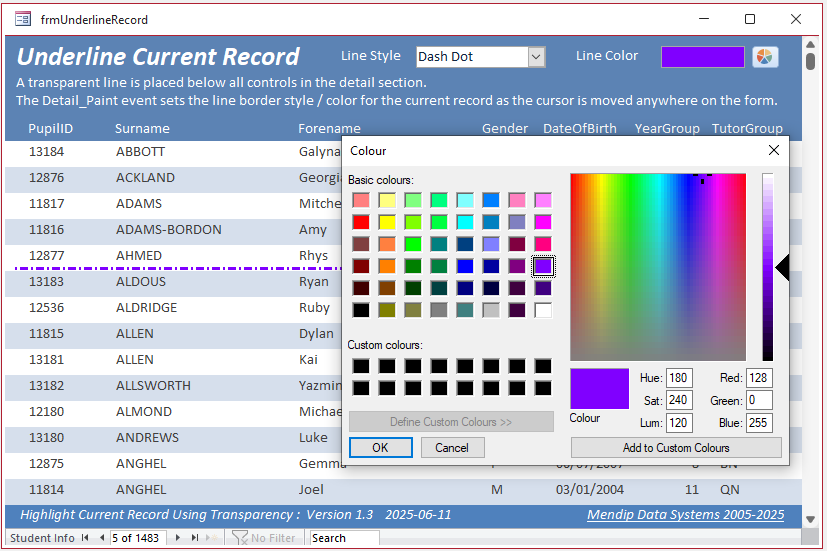Select the forename Joel cell
Viewport: 827px width, 551px height.
(x=311, y=489)
